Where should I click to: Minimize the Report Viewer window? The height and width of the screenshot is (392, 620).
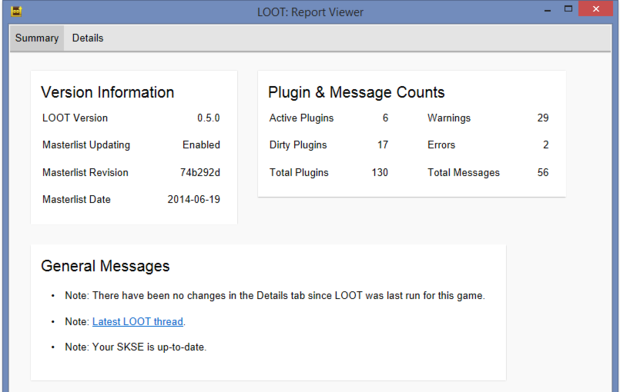(x=547, y=11)
